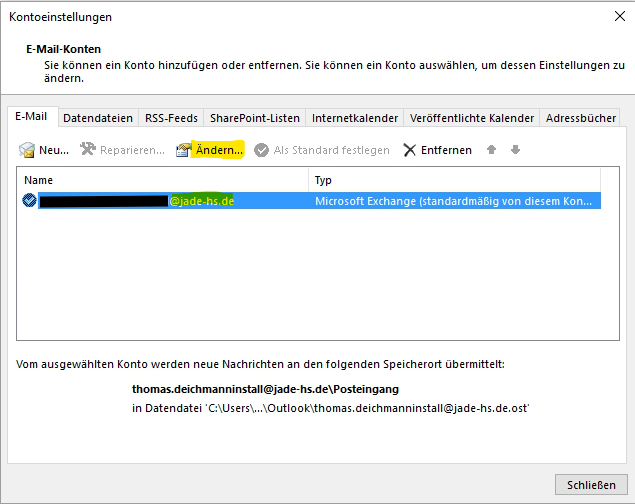The image size is (635, 504).
Task: Move account down with arrow icon
Action: pos(515,150)
